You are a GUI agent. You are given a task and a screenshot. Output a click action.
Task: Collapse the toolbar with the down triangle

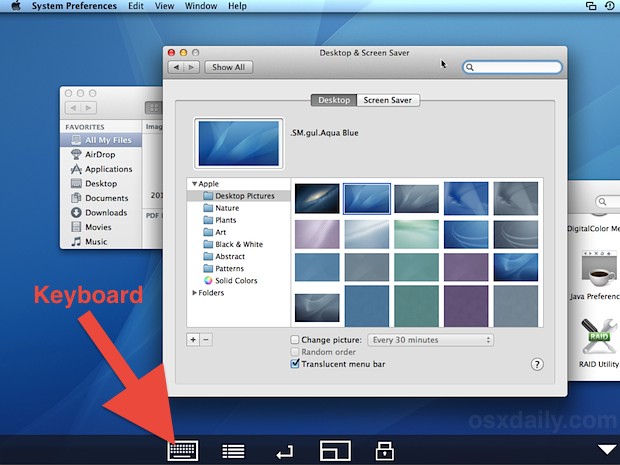(x=607, y=450)
